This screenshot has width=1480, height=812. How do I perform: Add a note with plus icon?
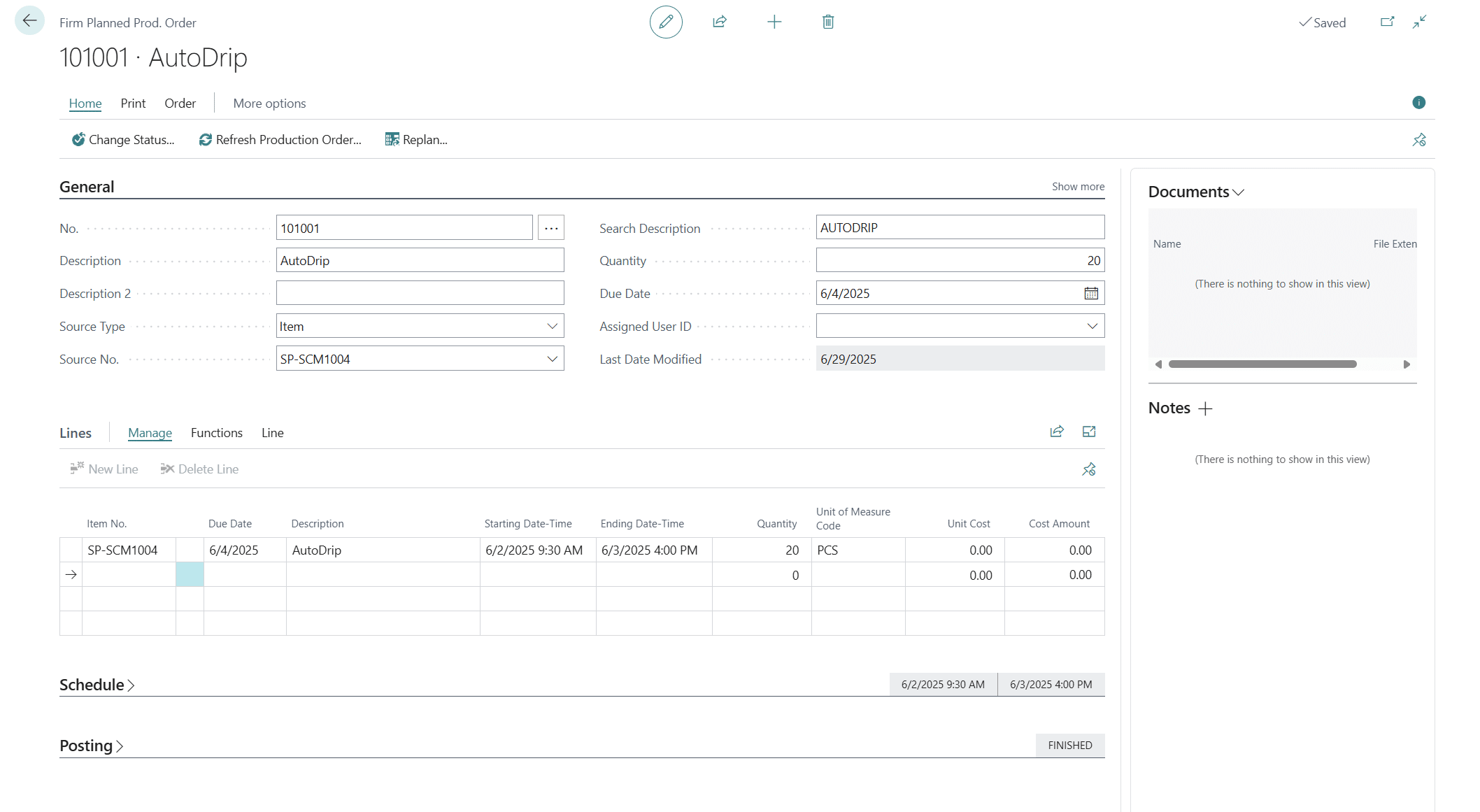(x=1205, y=409)
